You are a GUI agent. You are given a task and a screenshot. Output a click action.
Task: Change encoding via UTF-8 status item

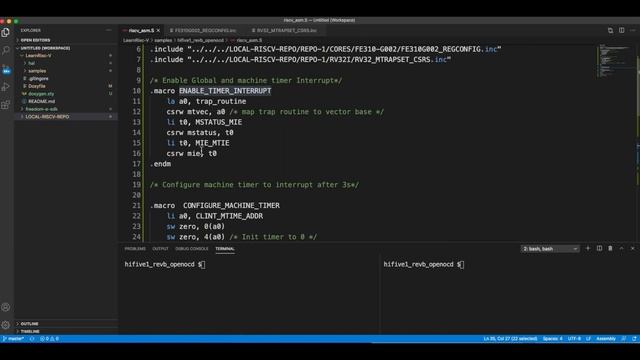574,339
